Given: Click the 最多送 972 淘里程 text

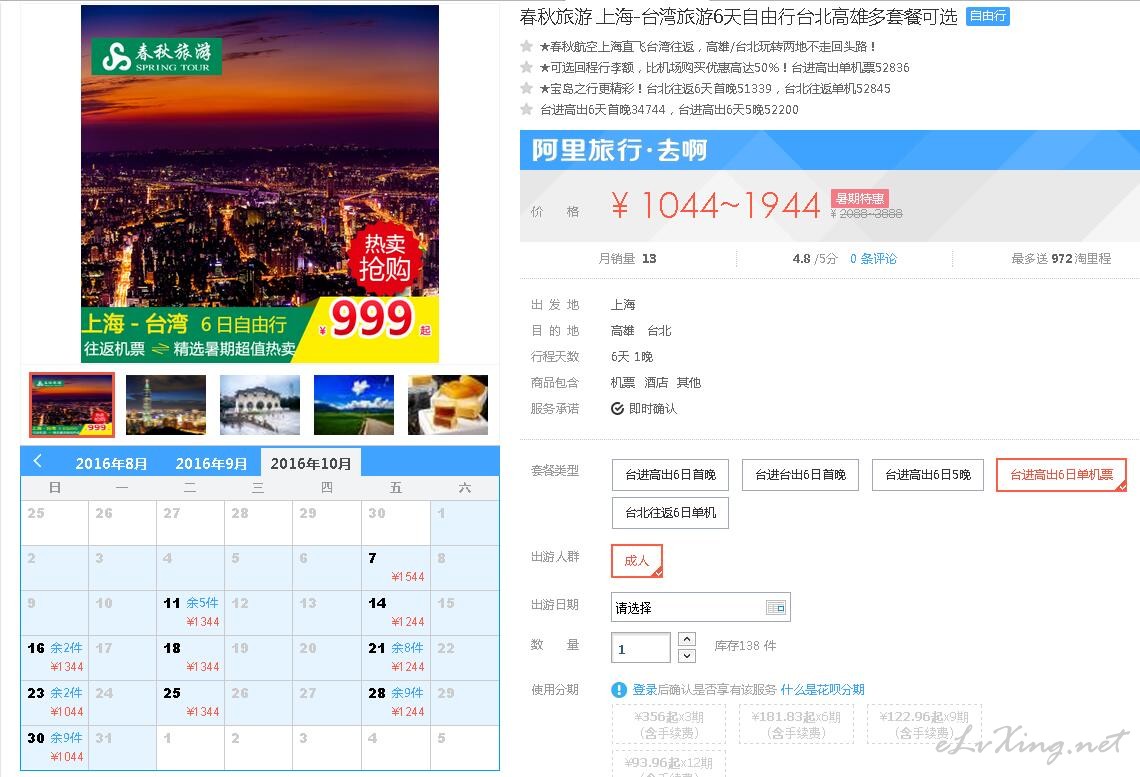Looking at the screenshot, I should click(1061, 259).
